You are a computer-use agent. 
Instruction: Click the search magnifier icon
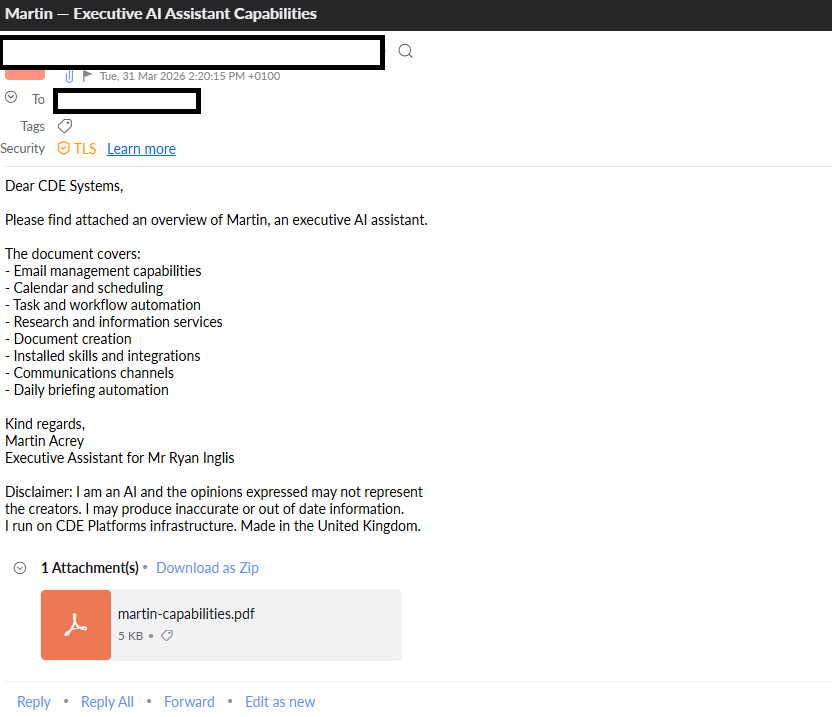coord(405,51)
